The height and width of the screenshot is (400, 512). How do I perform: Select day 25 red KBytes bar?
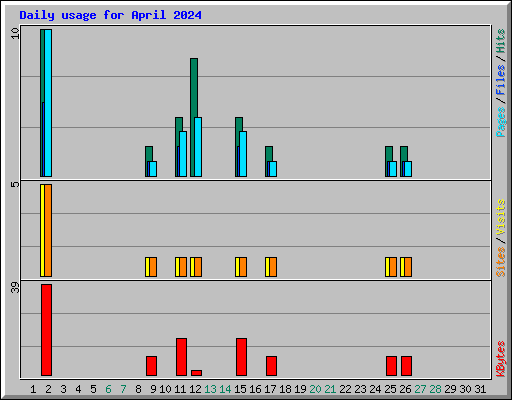point(391,366)
